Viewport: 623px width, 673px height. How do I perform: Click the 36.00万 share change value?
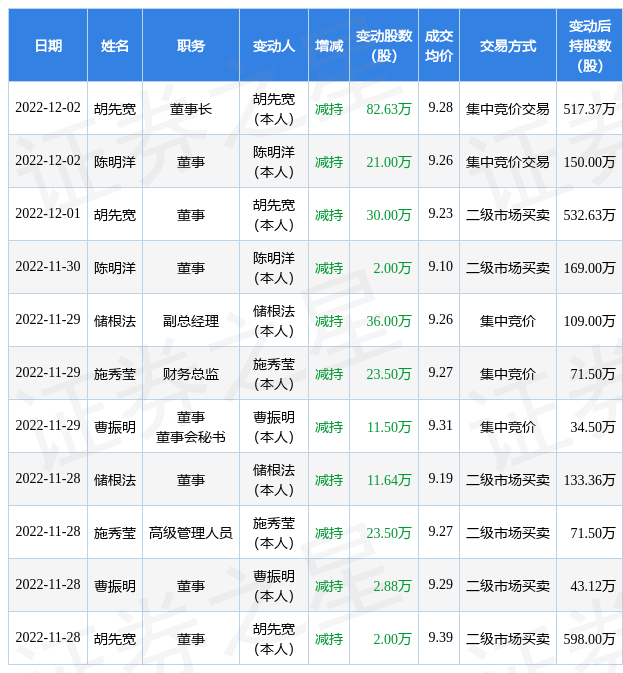click(x=389, y=321)
